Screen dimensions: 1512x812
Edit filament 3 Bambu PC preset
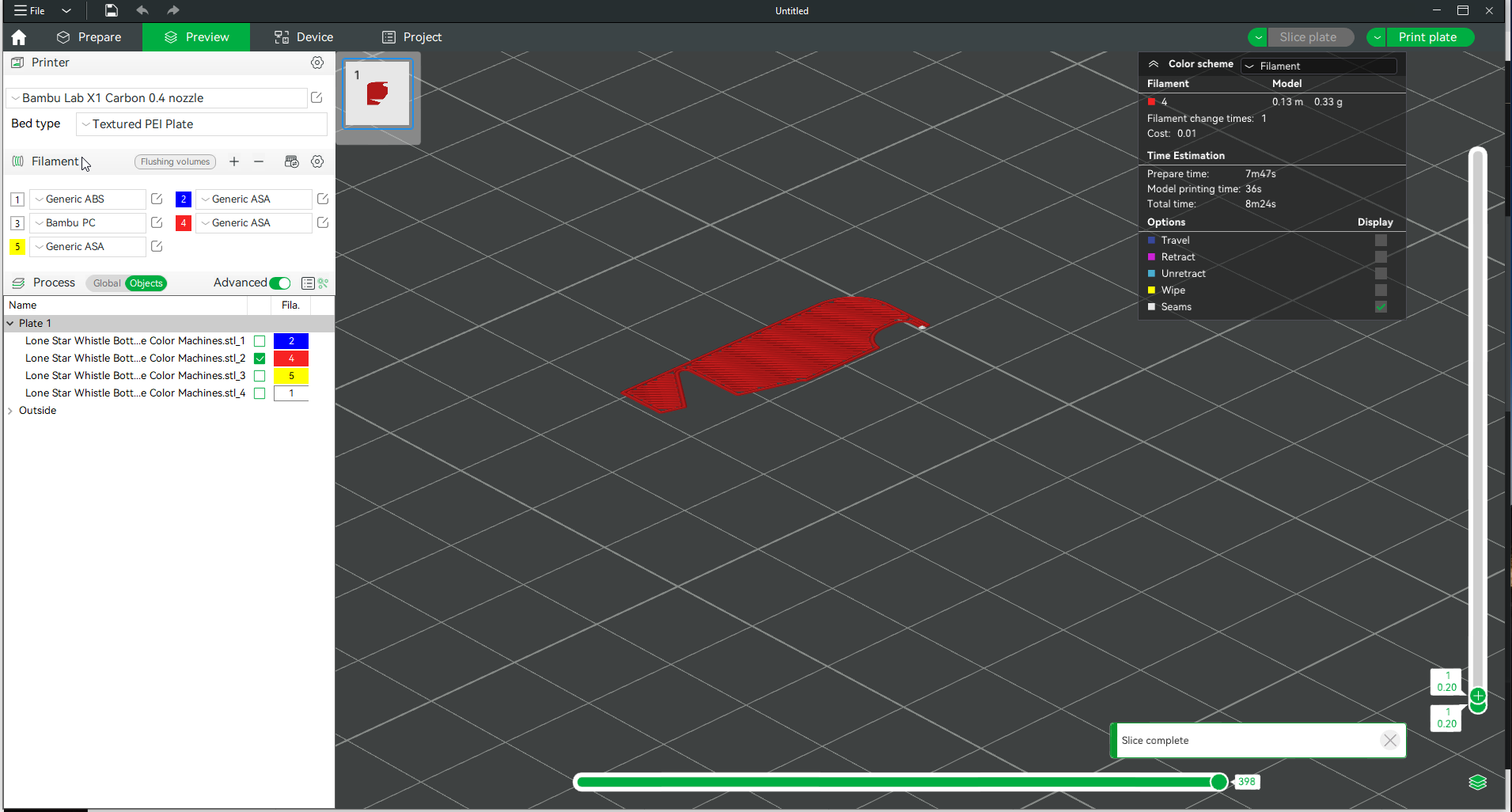(157, 222)
